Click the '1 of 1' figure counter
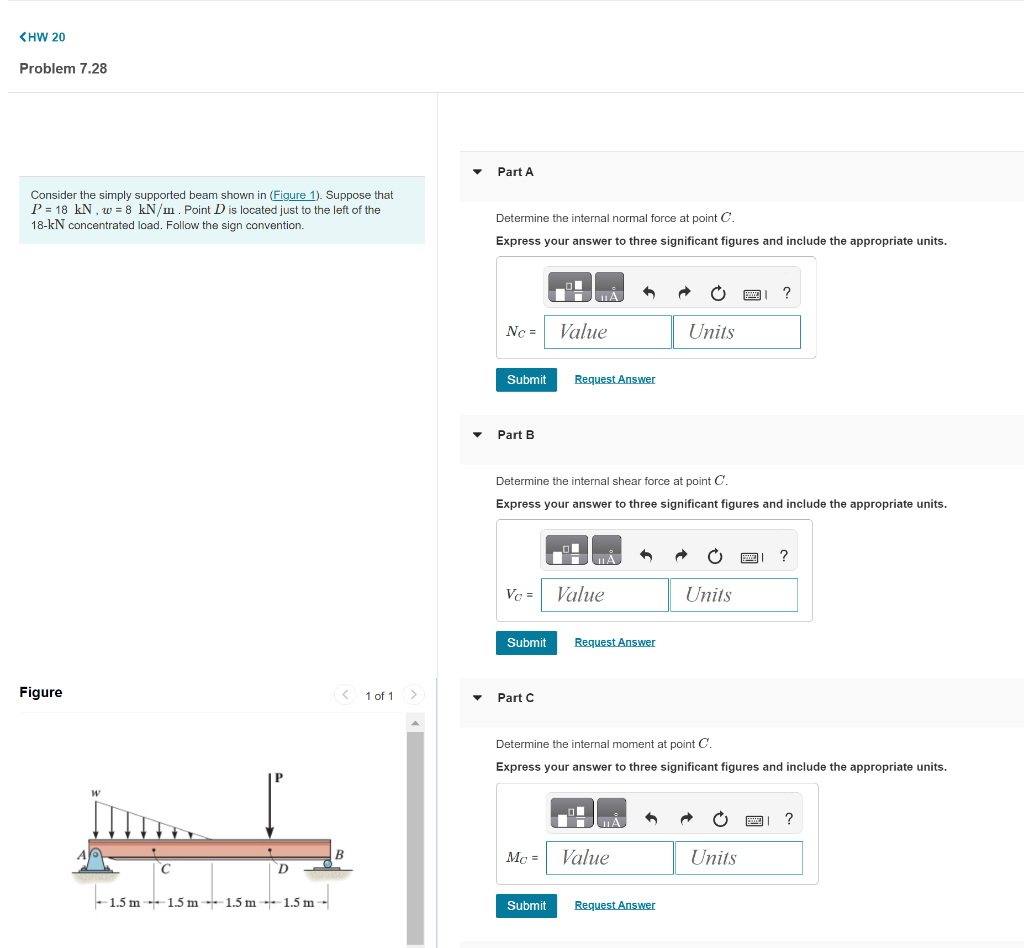Screen dimensions: 1024x948 pos(379,696)
